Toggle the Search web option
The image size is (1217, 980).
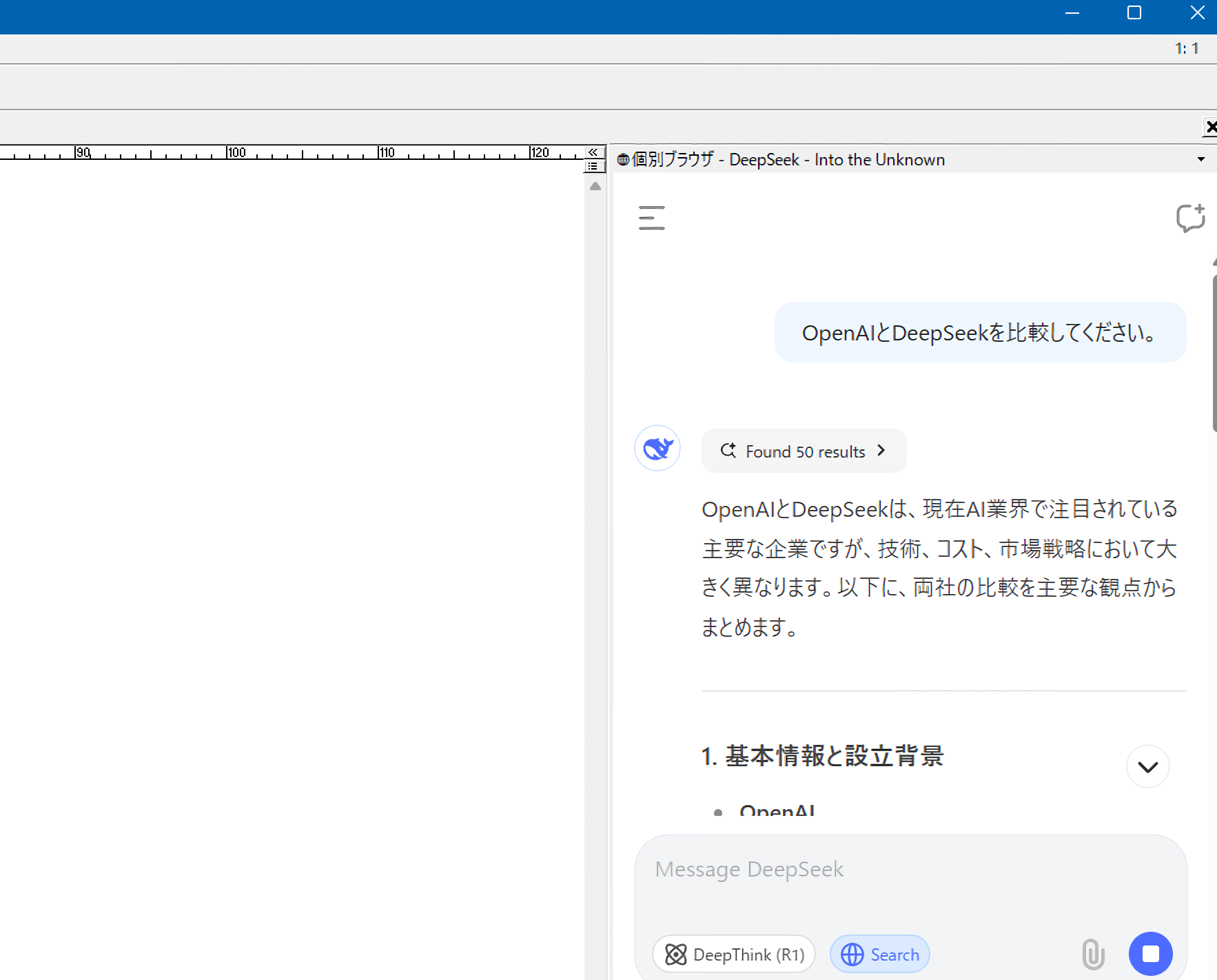(880, 955)
